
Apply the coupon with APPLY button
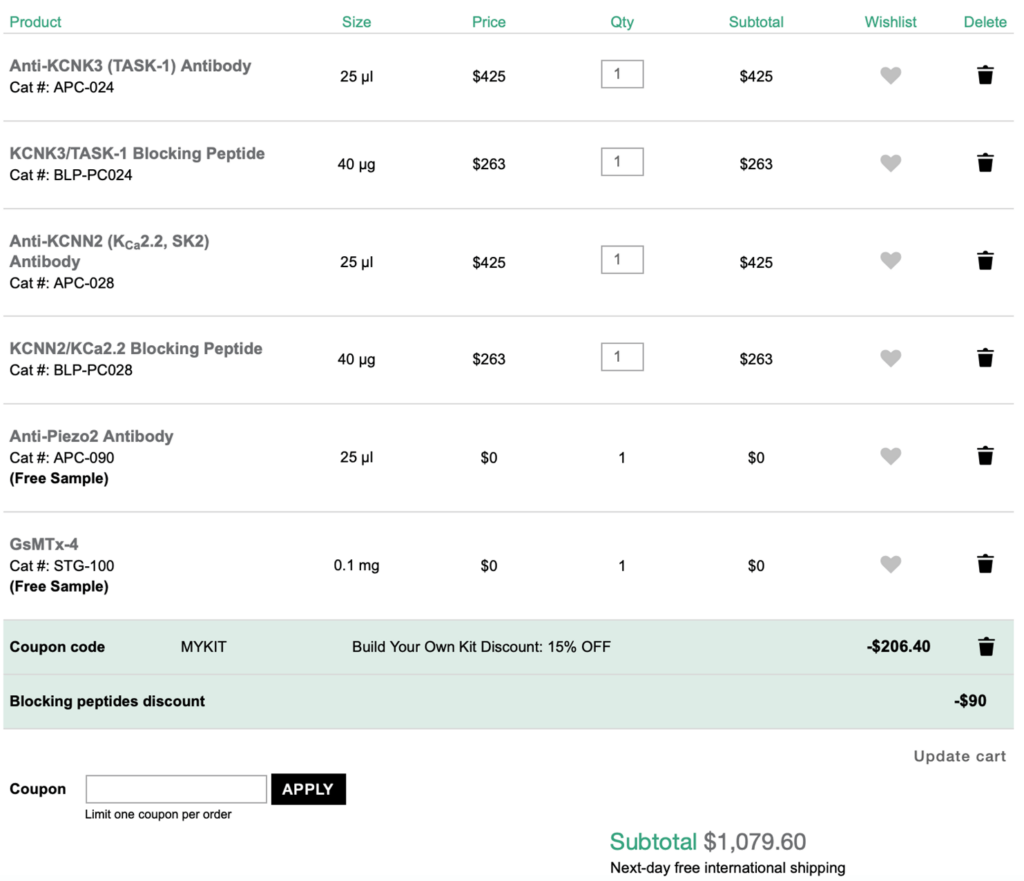tap(308, 789)
